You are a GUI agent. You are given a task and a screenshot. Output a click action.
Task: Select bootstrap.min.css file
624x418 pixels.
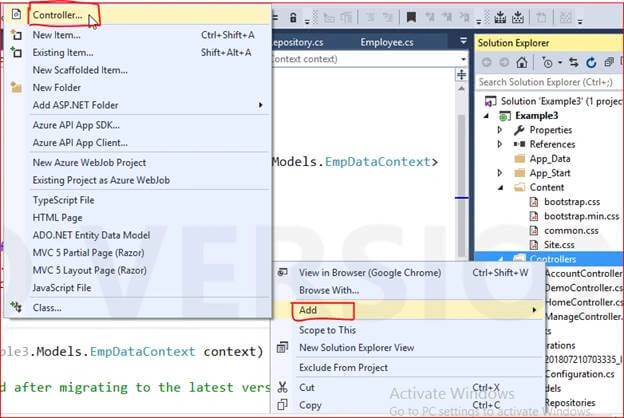point(582,216)
